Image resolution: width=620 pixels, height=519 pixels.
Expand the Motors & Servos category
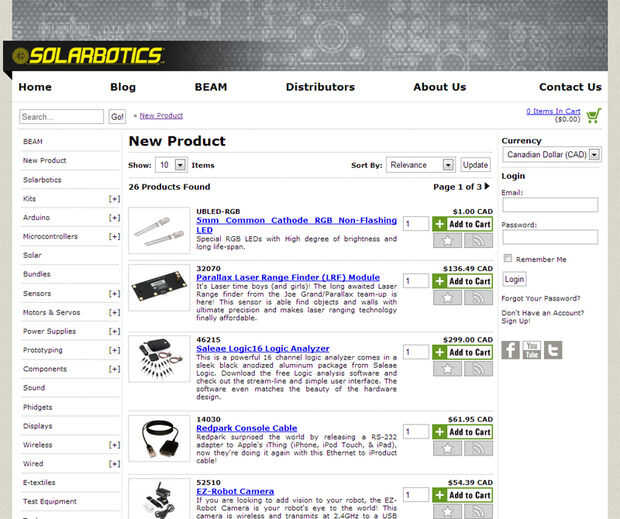click(114, 313)
